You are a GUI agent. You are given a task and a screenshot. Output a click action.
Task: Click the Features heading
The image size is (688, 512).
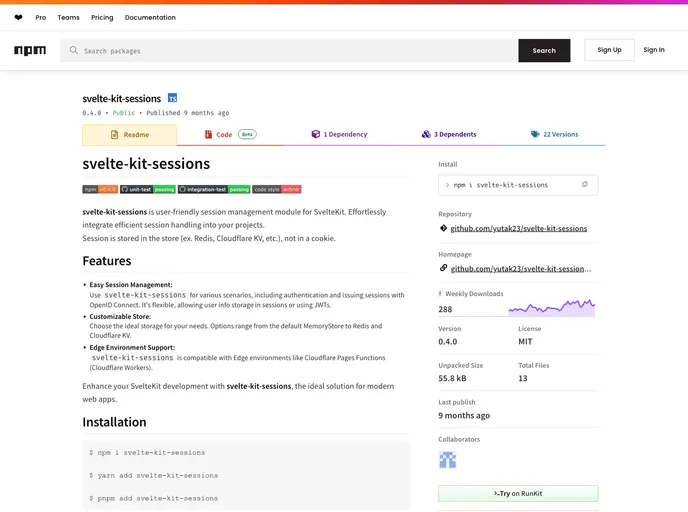[107, 261]
